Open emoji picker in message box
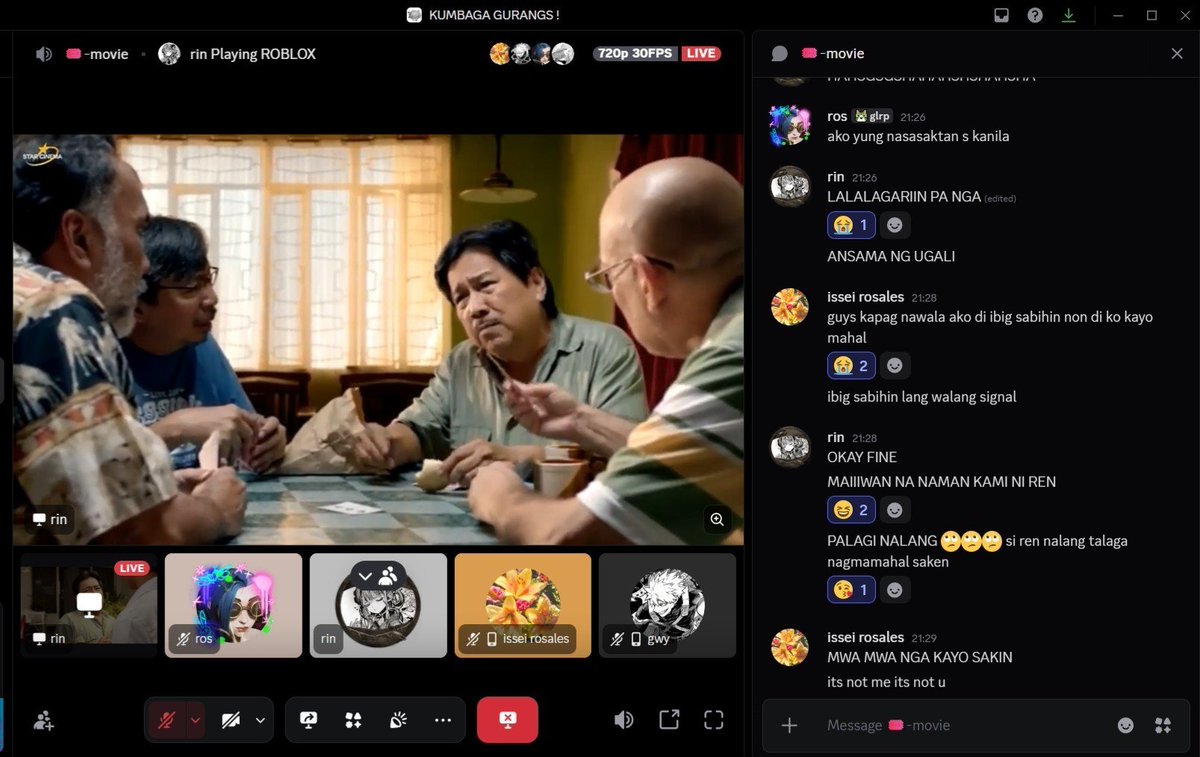1200x757 pixels. click(x=1126, y=725)
